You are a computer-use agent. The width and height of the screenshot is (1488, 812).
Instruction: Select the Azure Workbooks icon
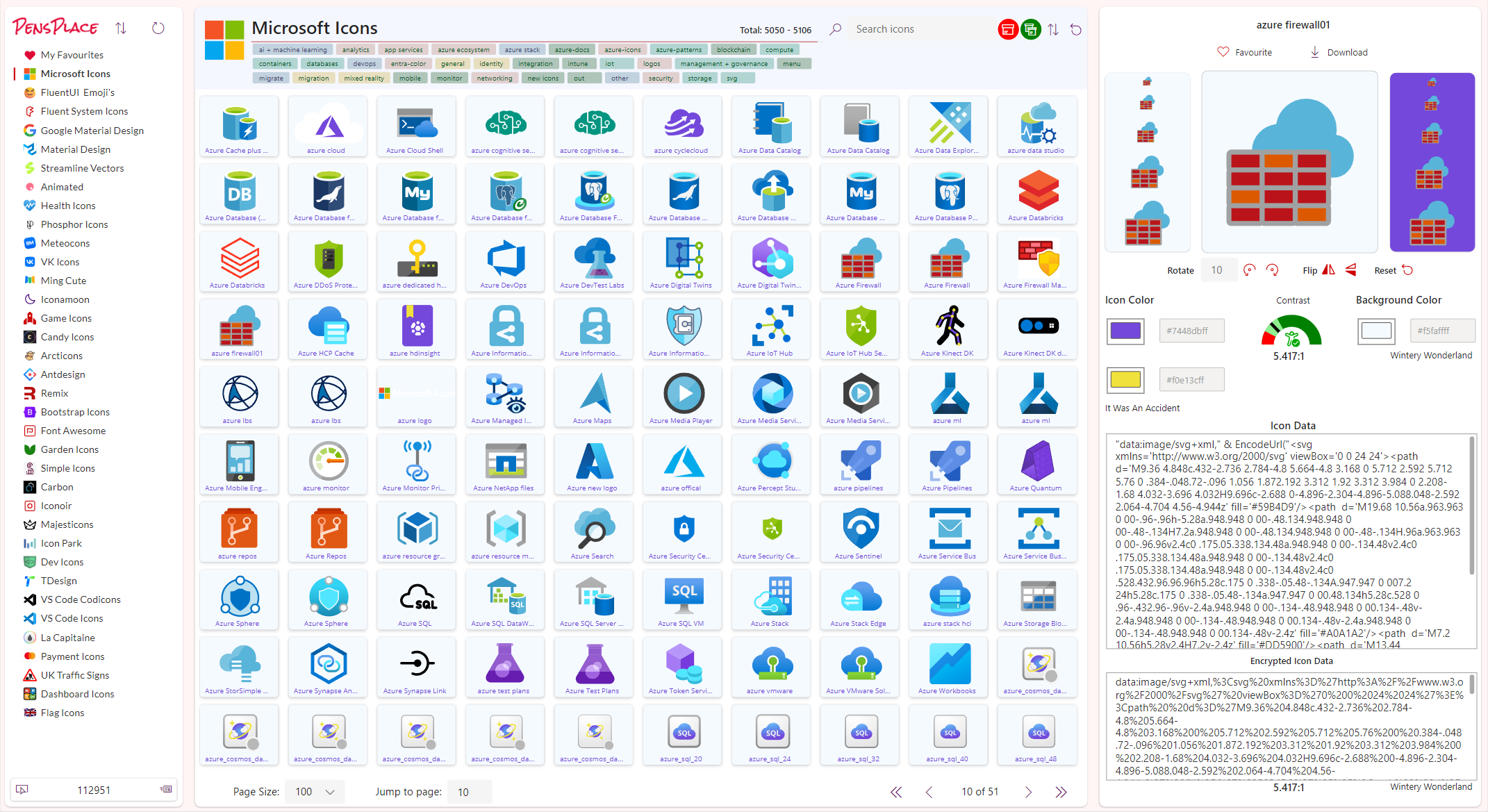tap(949, 668)
